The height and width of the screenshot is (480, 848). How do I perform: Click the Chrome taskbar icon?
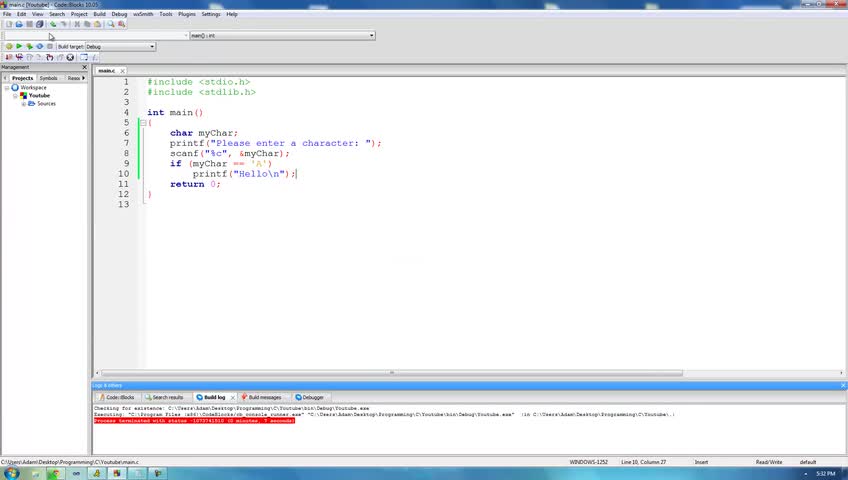click(55, 474)
